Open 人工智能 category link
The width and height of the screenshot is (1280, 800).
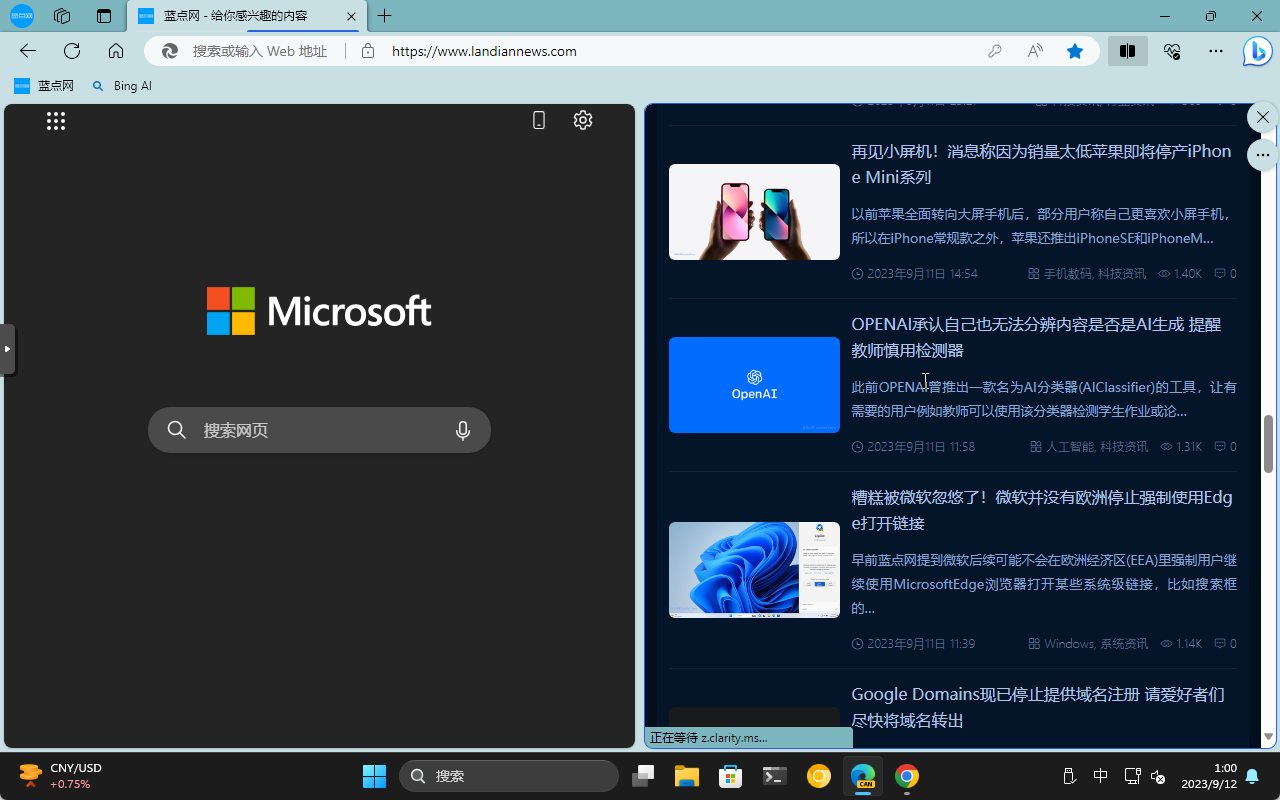tap(1070, 446)
